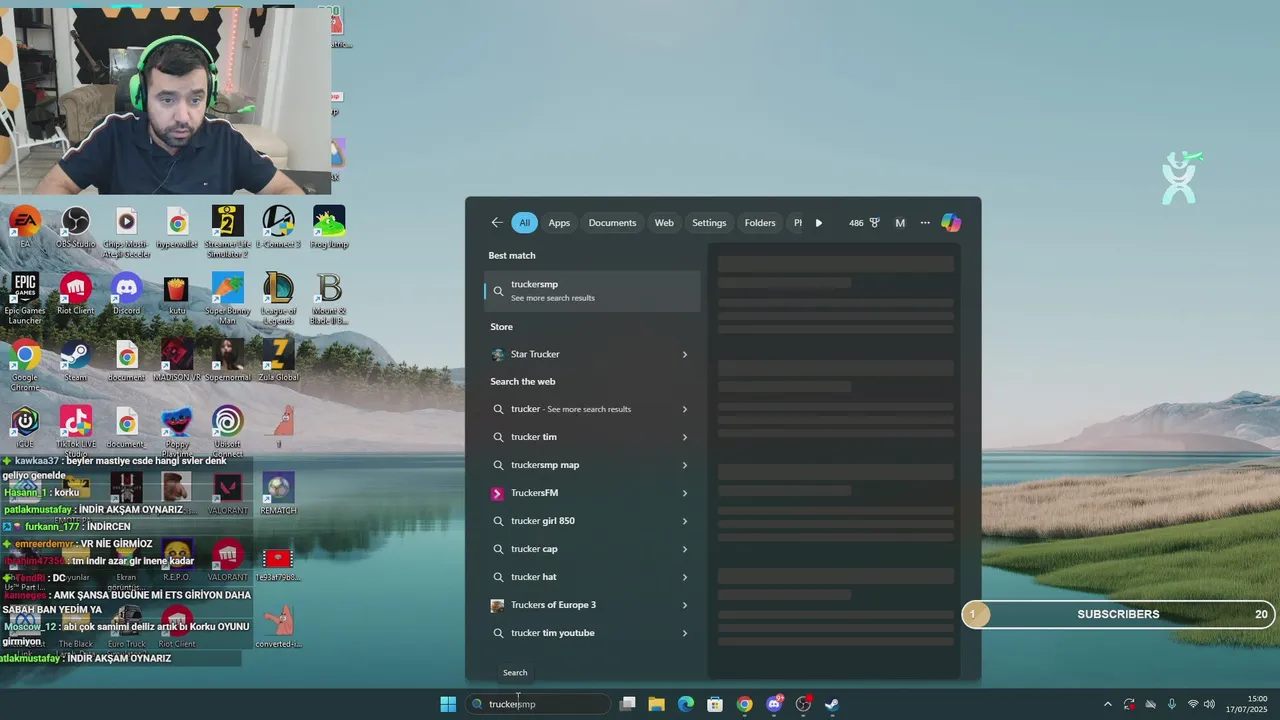Select the Google Chrome desktop shortcut
Screen dimensions: 1280x720
pyautogui.click(x=25, y=365)
